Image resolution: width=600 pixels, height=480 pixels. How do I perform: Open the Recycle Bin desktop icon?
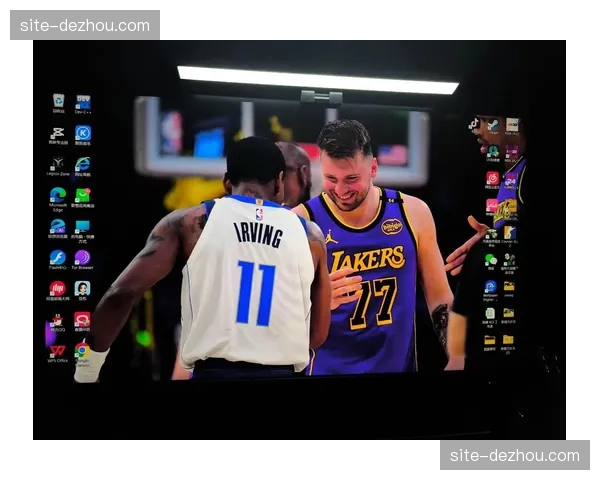pyautogui.click(x=58, y=101)
